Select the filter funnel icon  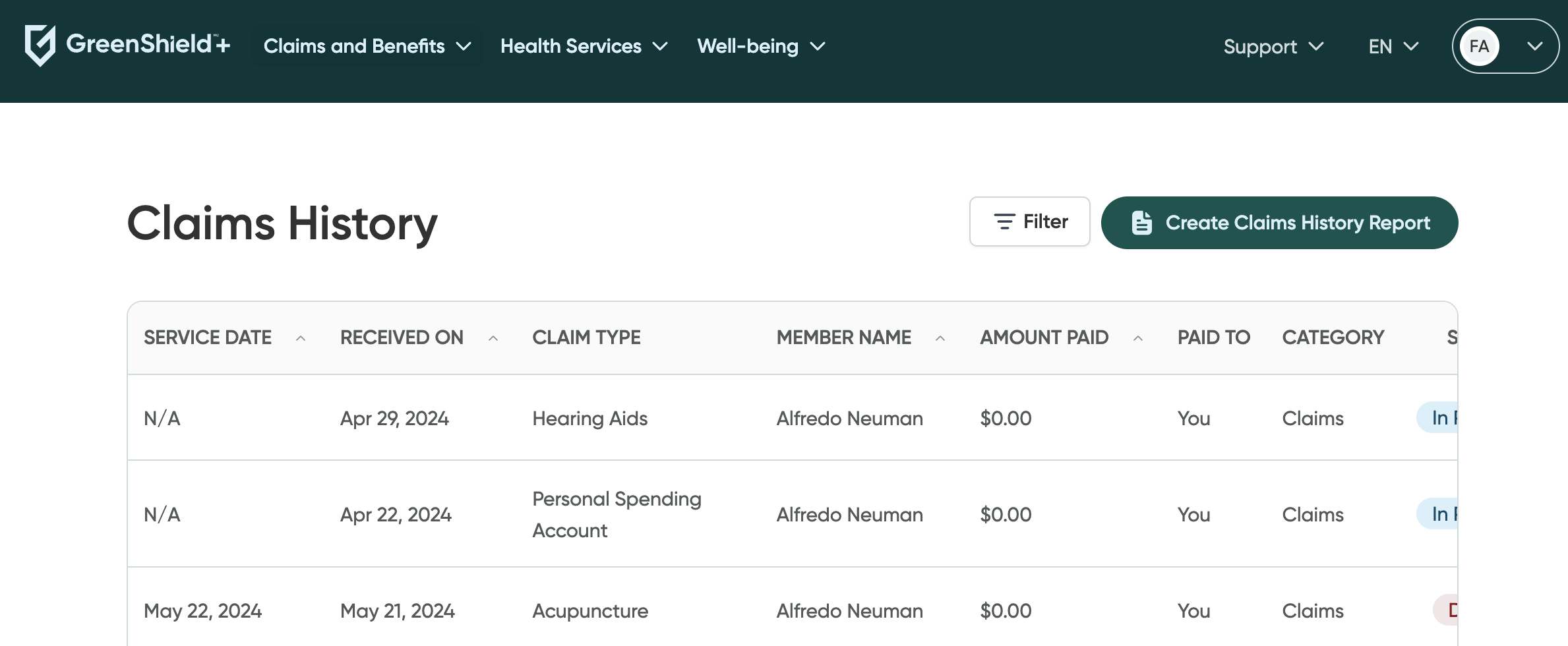tap(1004, 221)
